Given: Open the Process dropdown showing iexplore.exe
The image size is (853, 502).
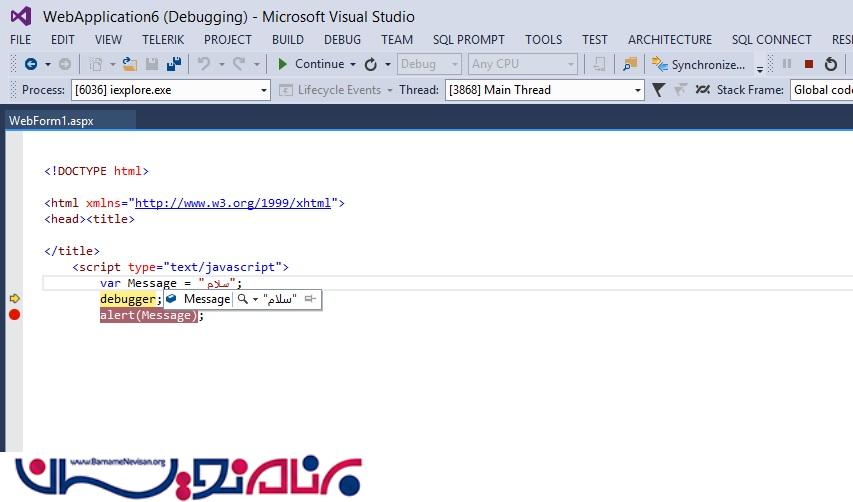Looking at the screenshot, I should [170, 90].
